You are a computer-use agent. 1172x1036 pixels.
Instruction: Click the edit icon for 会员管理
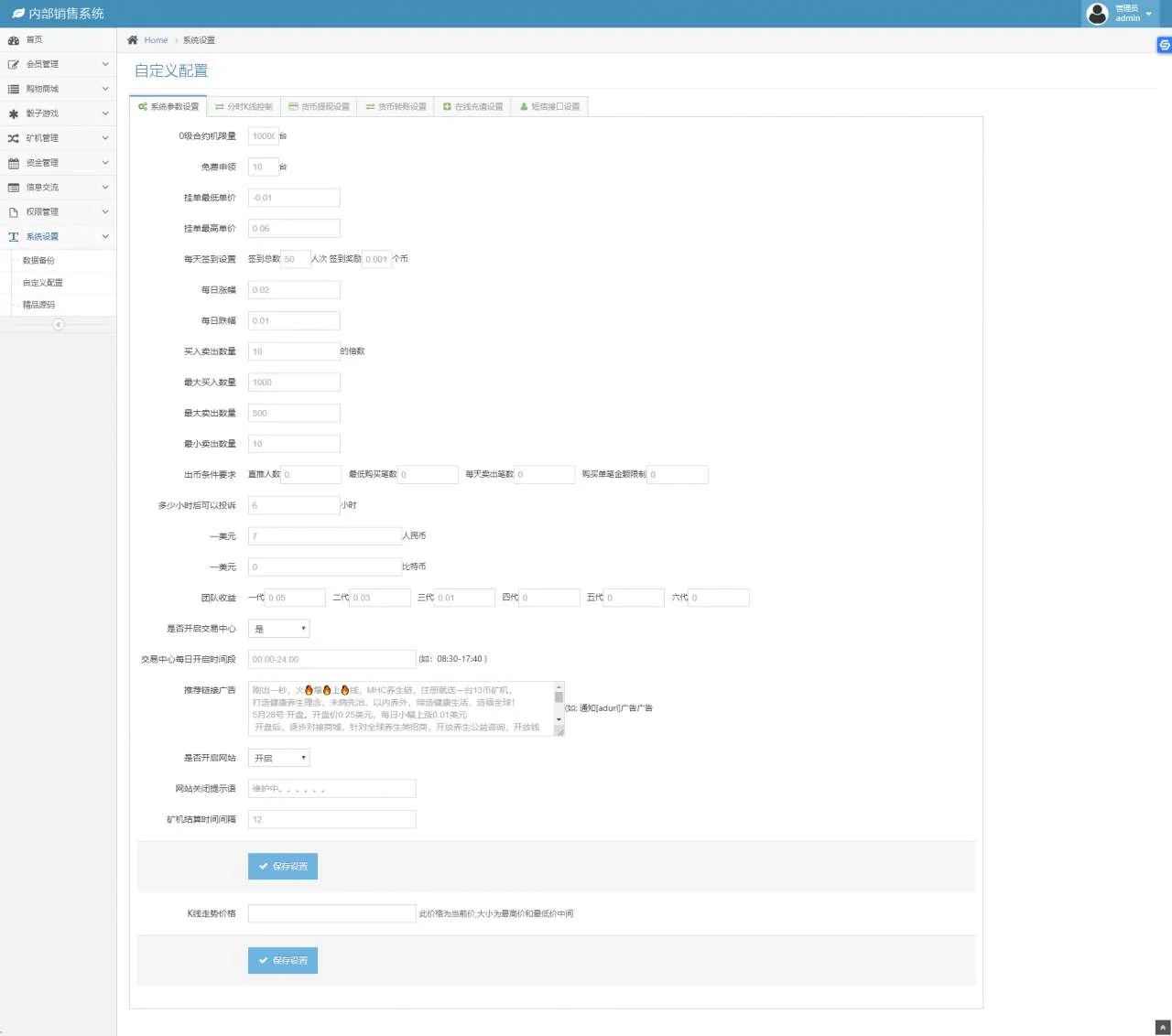(x=14, y=65)
